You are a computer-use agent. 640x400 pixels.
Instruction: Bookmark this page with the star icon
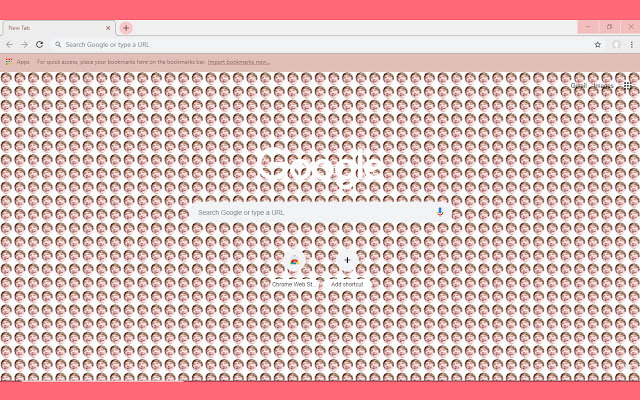pyautogui.click(x=598, y=44)
